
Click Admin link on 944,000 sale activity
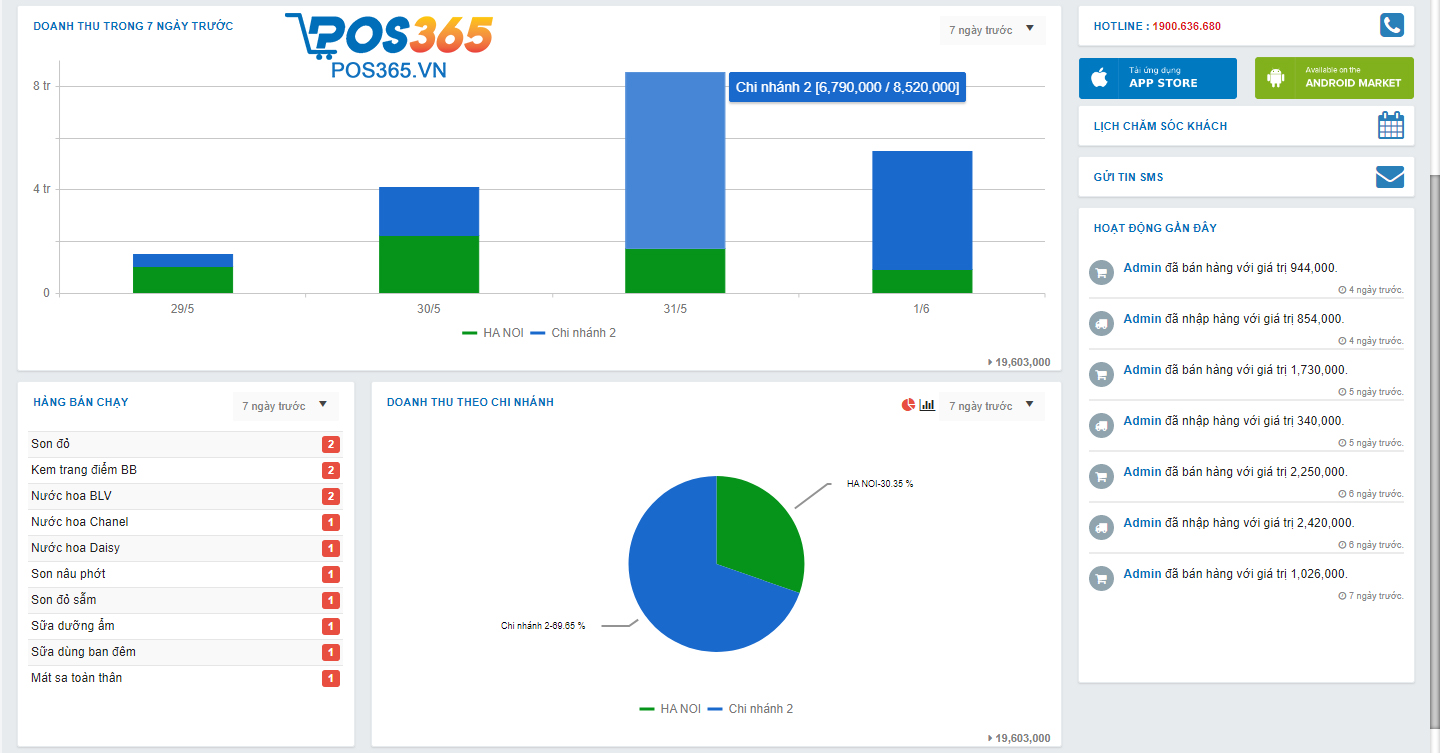1142,267
